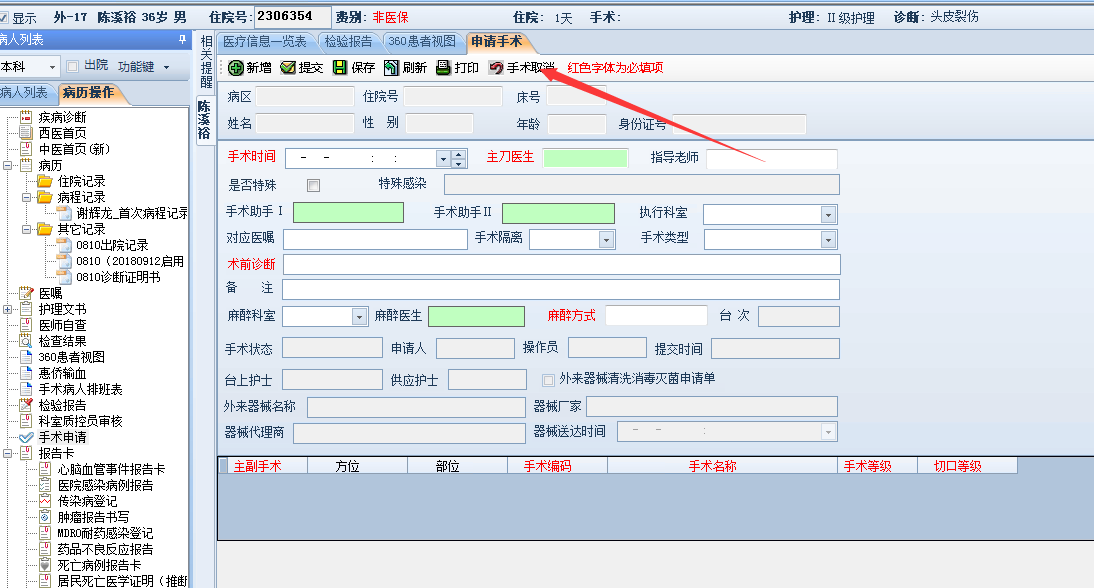The image size is (1094, 588).
Task: Open 死亡病例报告卡 icon
Action: (x=45, y=566)
